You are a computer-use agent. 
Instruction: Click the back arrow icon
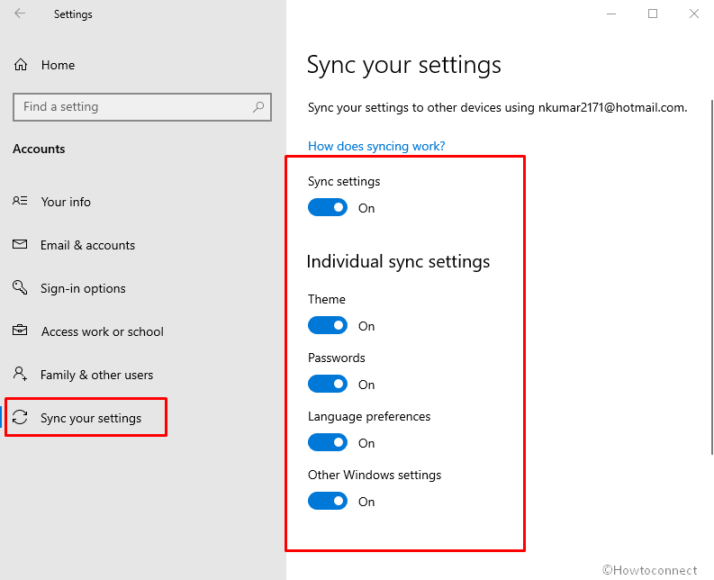pyautogui.click(x=20, y=14)
